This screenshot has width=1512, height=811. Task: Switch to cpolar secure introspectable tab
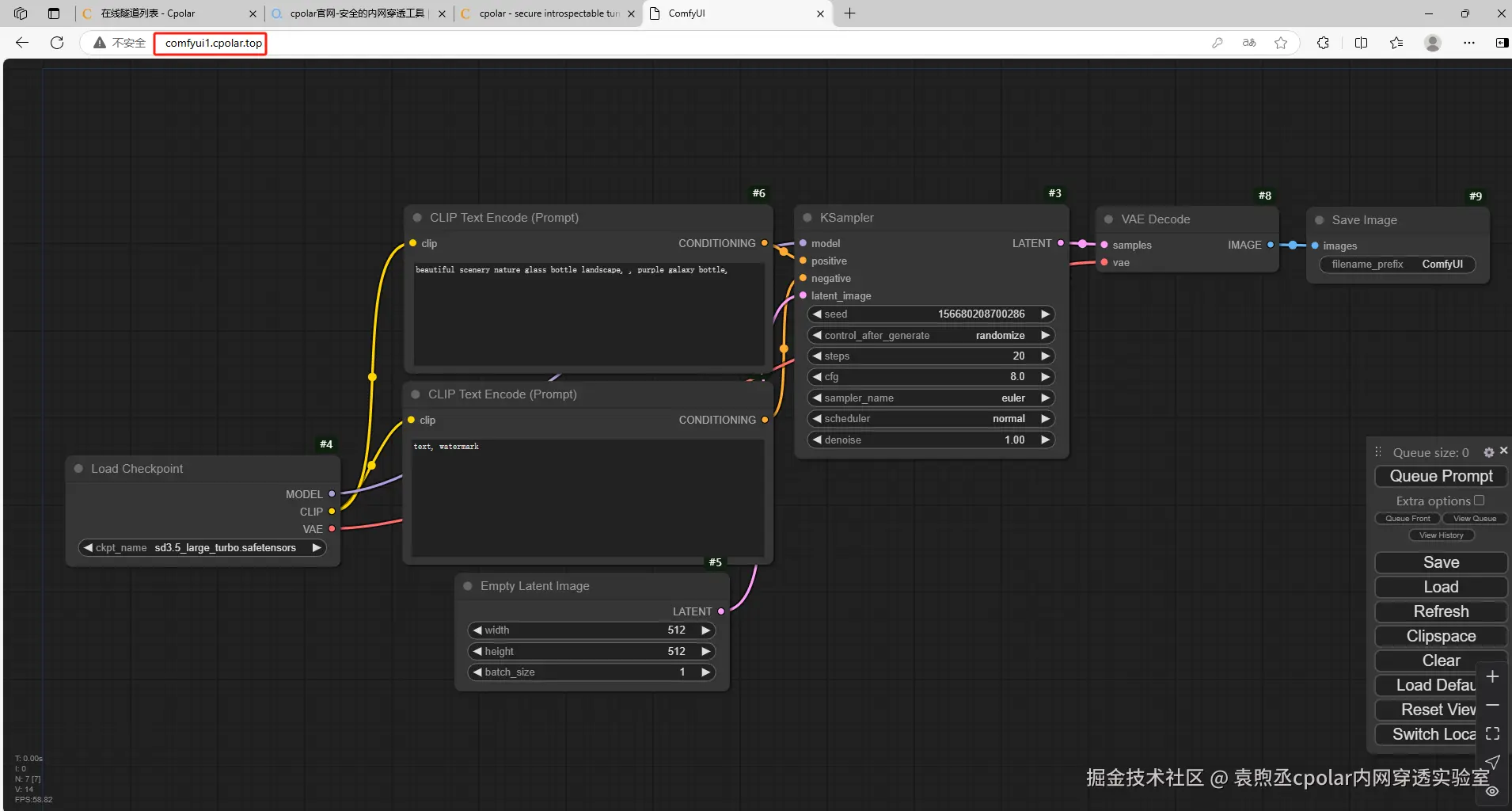tap(547, 13)
